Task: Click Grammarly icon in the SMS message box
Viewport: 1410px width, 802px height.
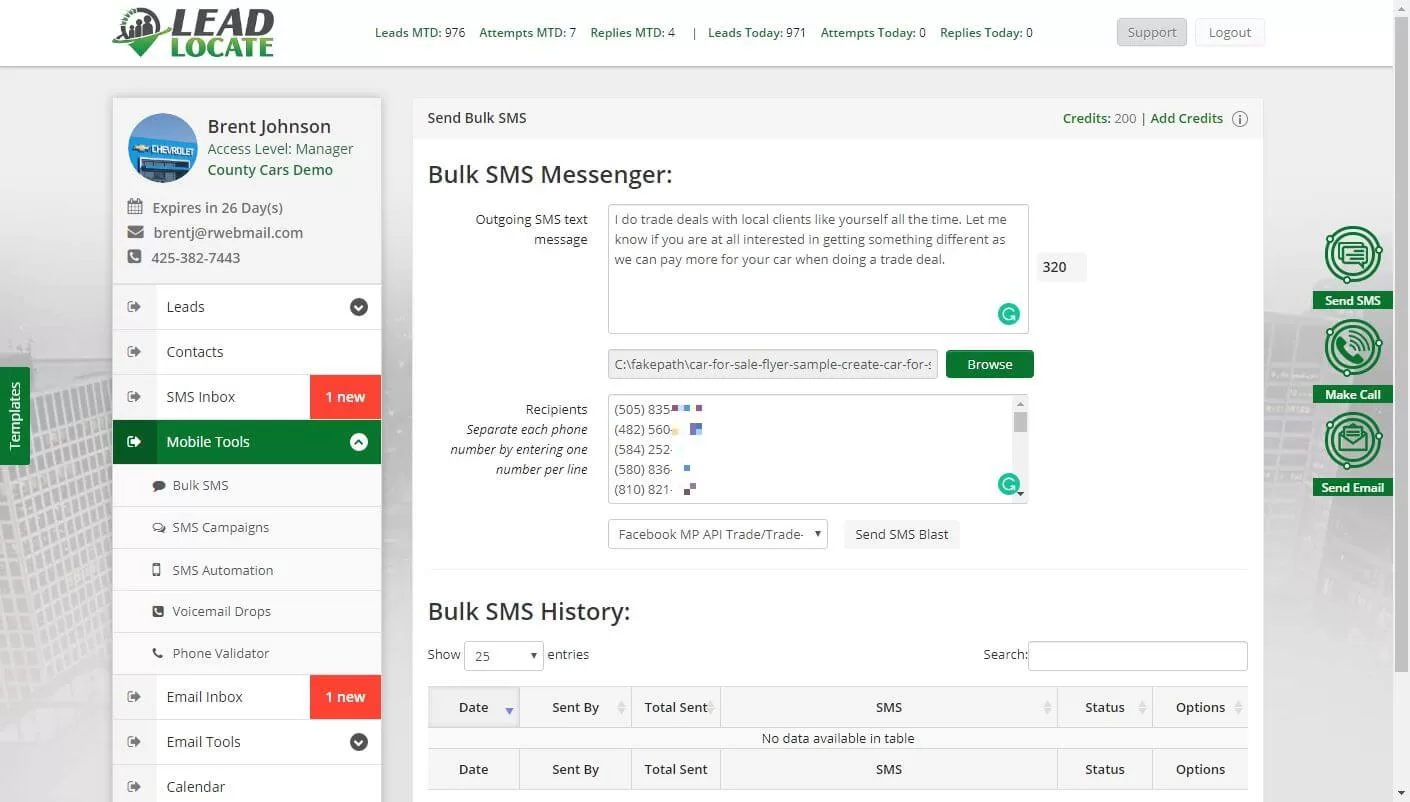Action: click(x=1009, y=314)
